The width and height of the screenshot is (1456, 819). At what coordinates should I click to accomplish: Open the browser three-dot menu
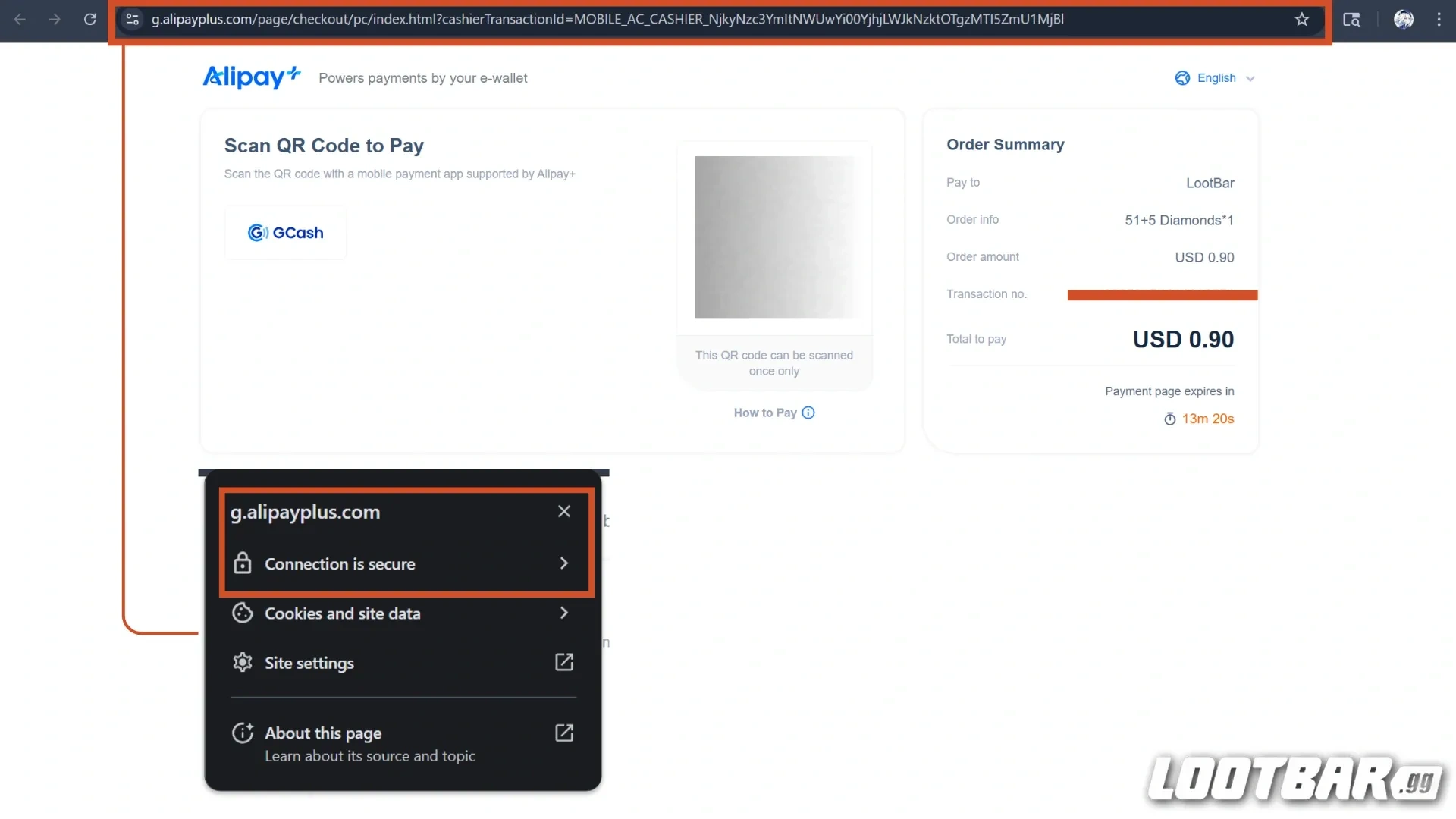tap(1439, 20)
